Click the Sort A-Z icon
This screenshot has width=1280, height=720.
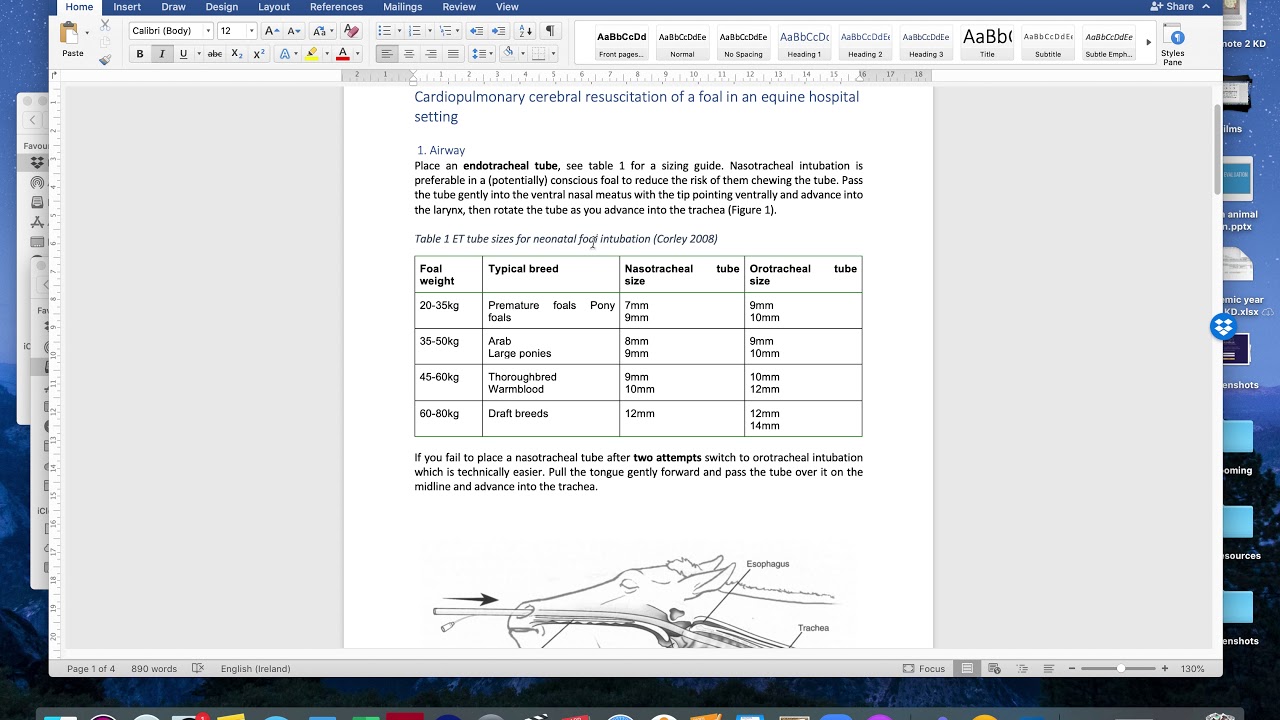tap(526, 31)
